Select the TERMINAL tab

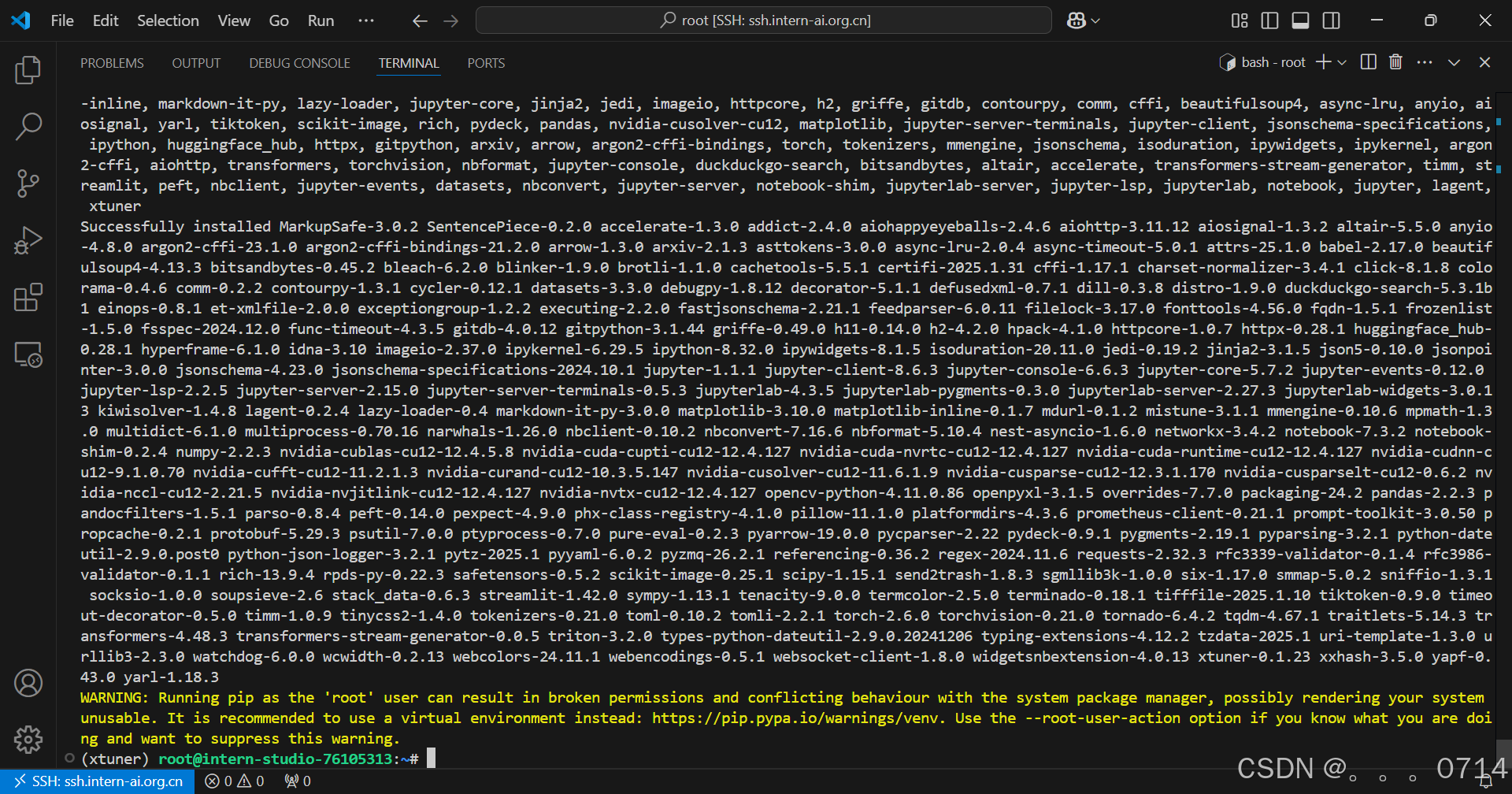[x=409, y=63]
